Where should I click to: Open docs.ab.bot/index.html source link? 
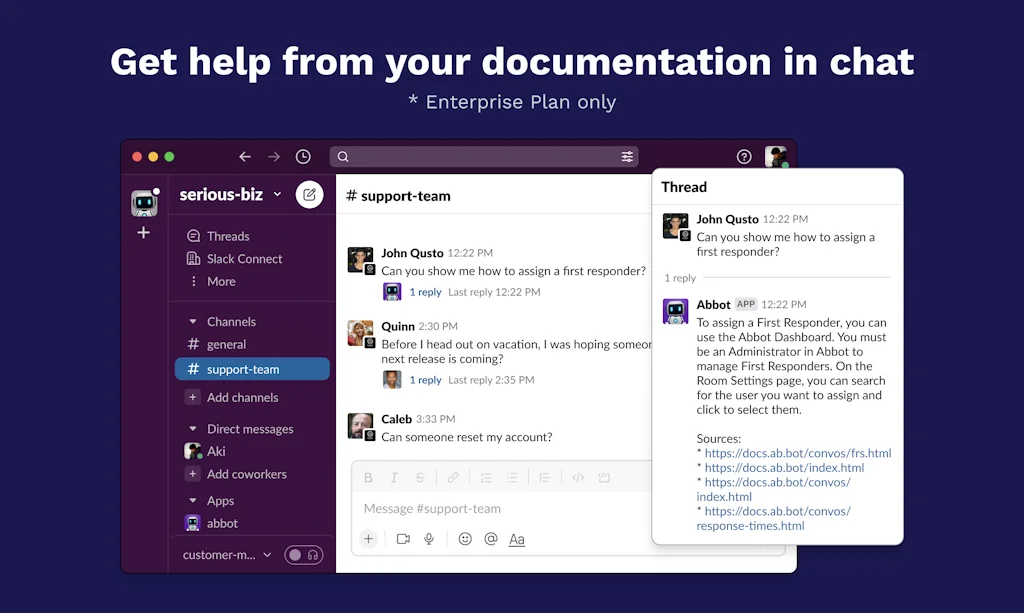pos(784,467)
